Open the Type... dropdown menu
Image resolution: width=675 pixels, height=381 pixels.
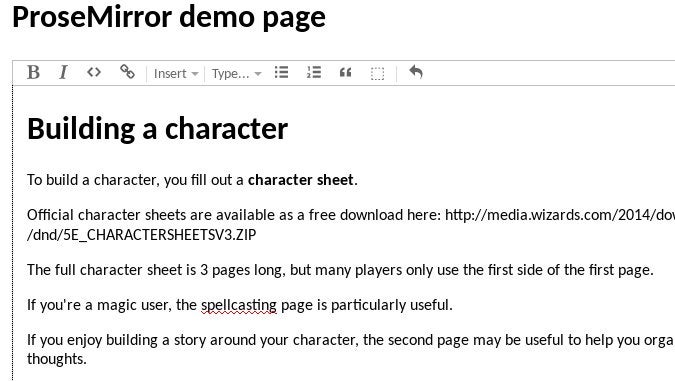tap(236, 74)
